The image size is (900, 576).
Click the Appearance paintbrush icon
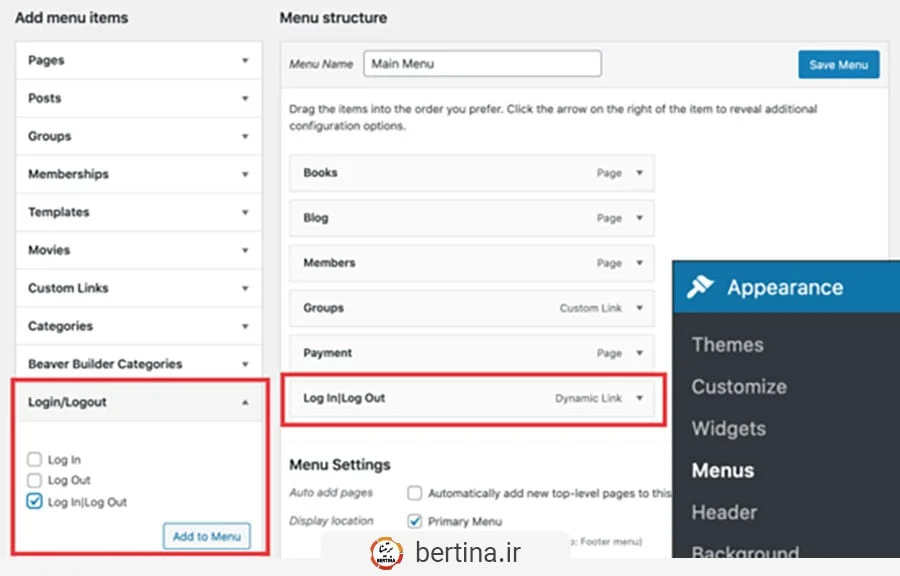tap(701, 287)
